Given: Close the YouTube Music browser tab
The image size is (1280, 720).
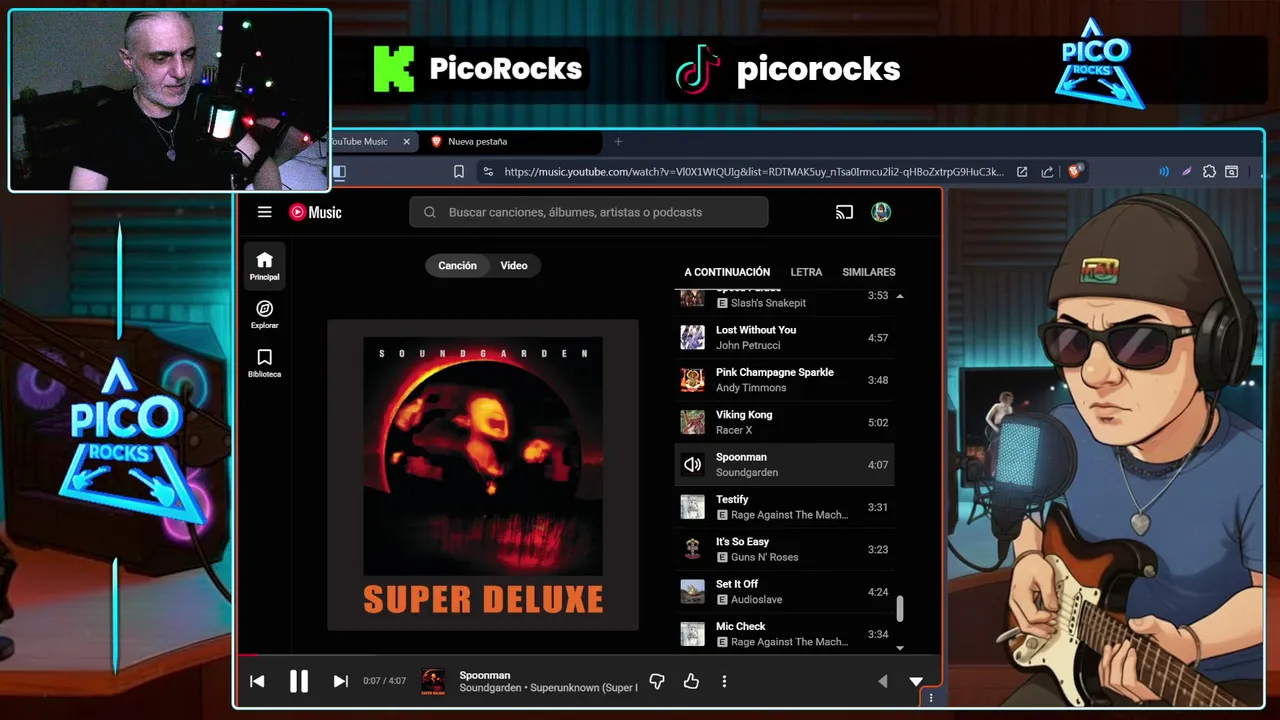Looking at the screenshot, I should click(406, 141).
